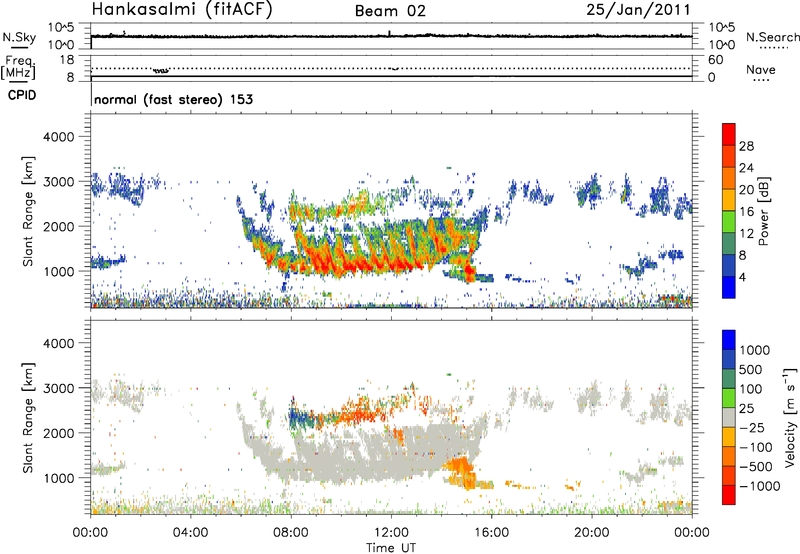Click the 20:00 time axis label

pyautogui.click(x=591, y=533)
